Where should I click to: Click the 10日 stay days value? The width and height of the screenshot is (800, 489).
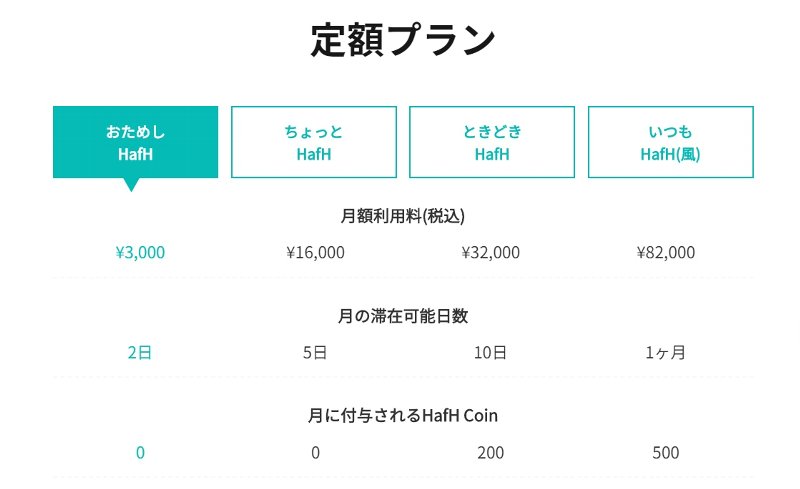490,352
